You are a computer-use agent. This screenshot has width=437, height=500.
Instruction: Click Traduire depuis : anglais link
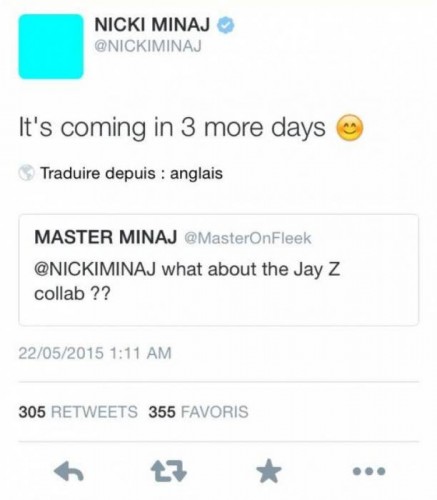(132, 173)
